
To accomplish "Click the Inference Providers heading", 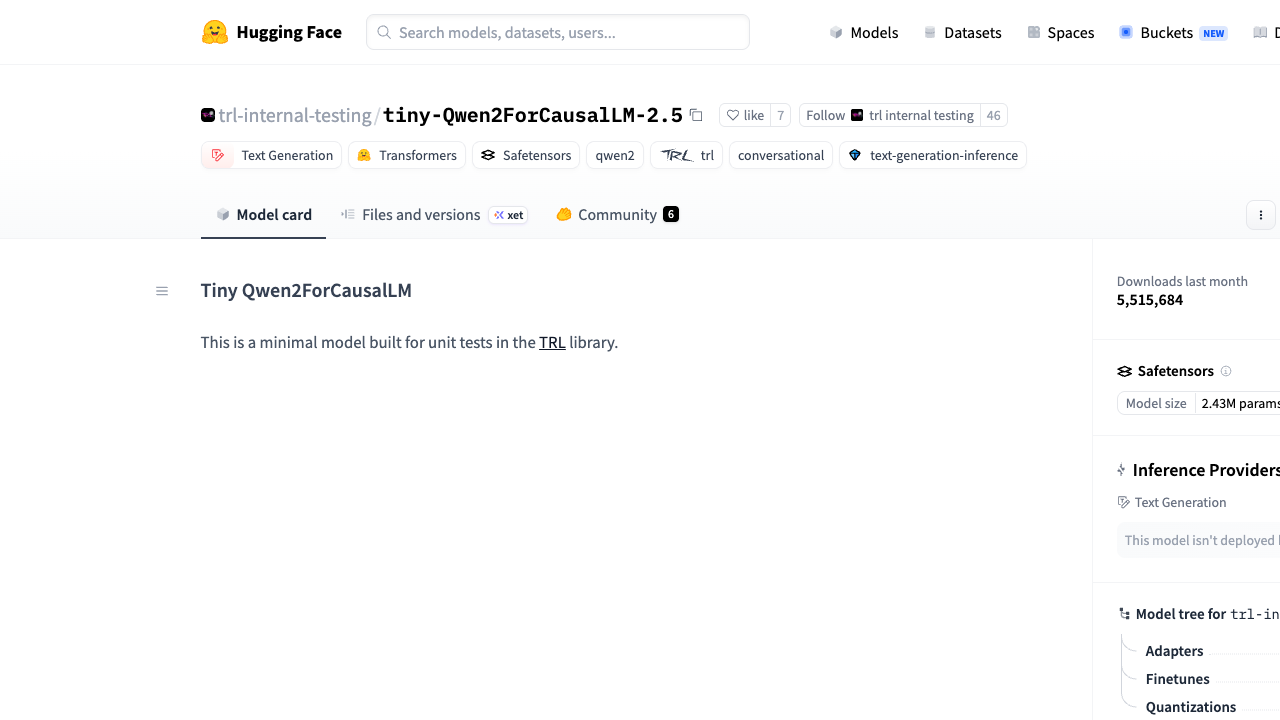I will pos(1206,470).
